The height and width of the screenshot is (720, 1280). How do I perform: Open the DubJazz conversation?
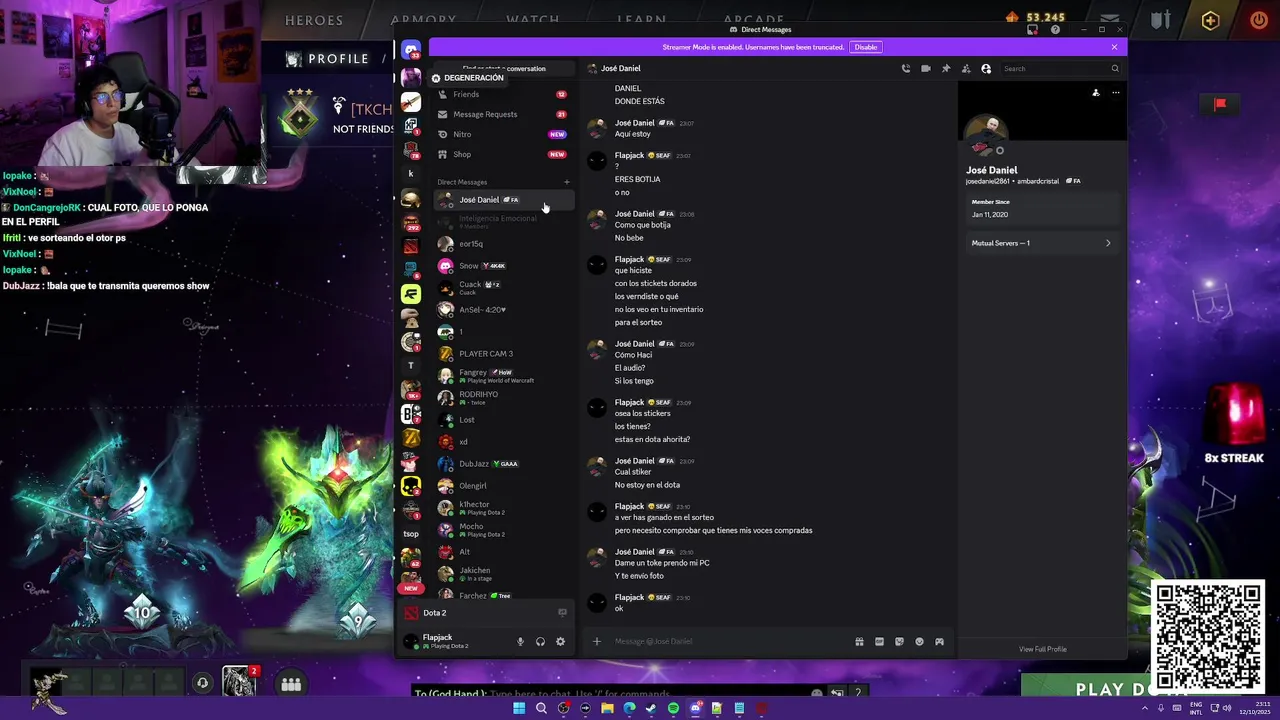[503, 464]
